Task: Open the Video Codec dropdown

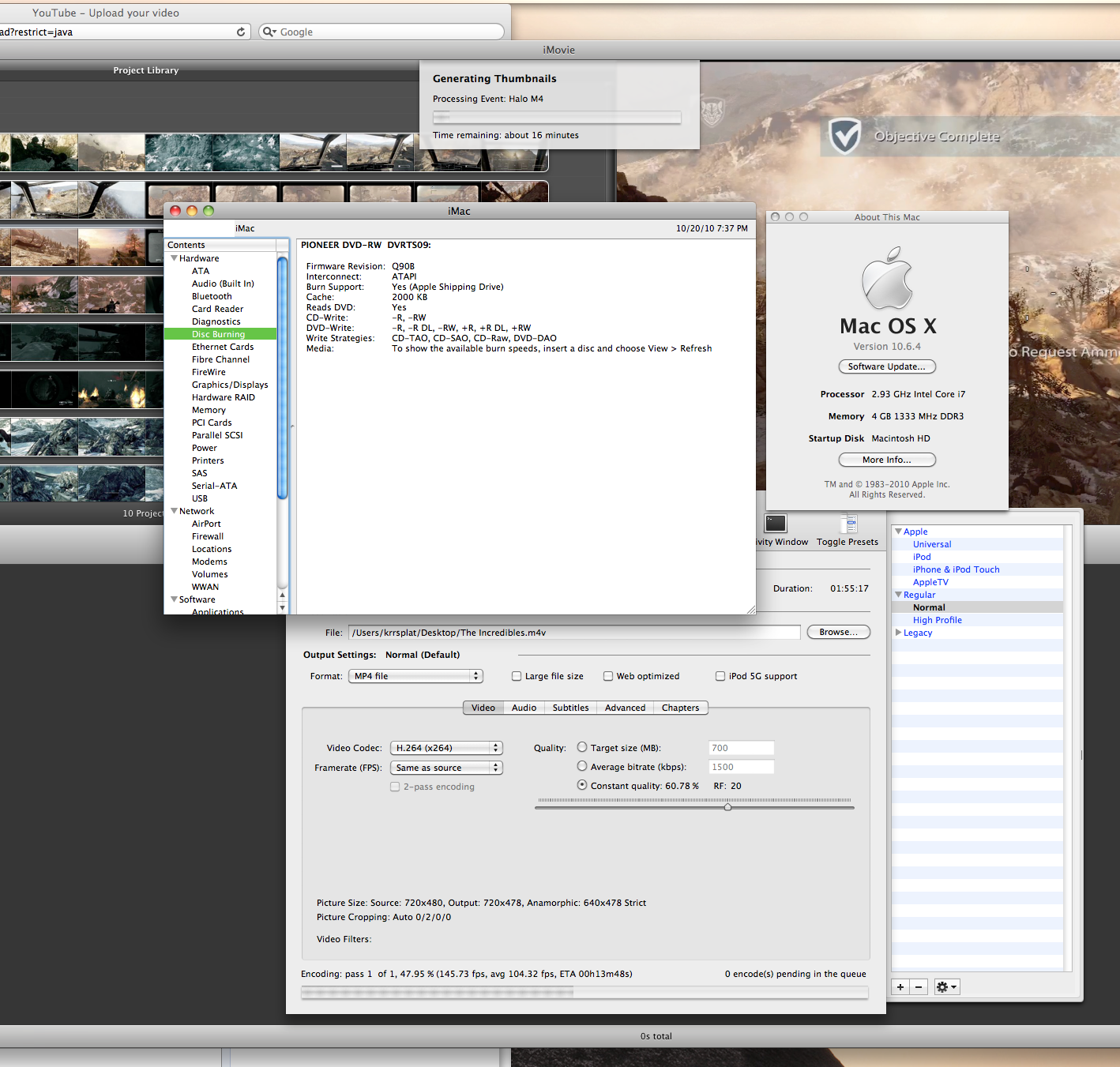Action: pyautogui.click(x=447, y=748)
